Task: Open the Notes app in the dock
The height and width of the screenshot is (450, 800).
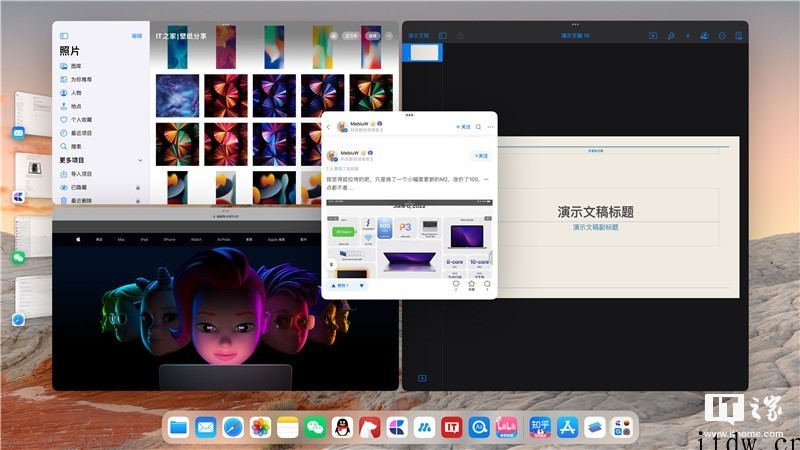Action: [x=288, y=428]
